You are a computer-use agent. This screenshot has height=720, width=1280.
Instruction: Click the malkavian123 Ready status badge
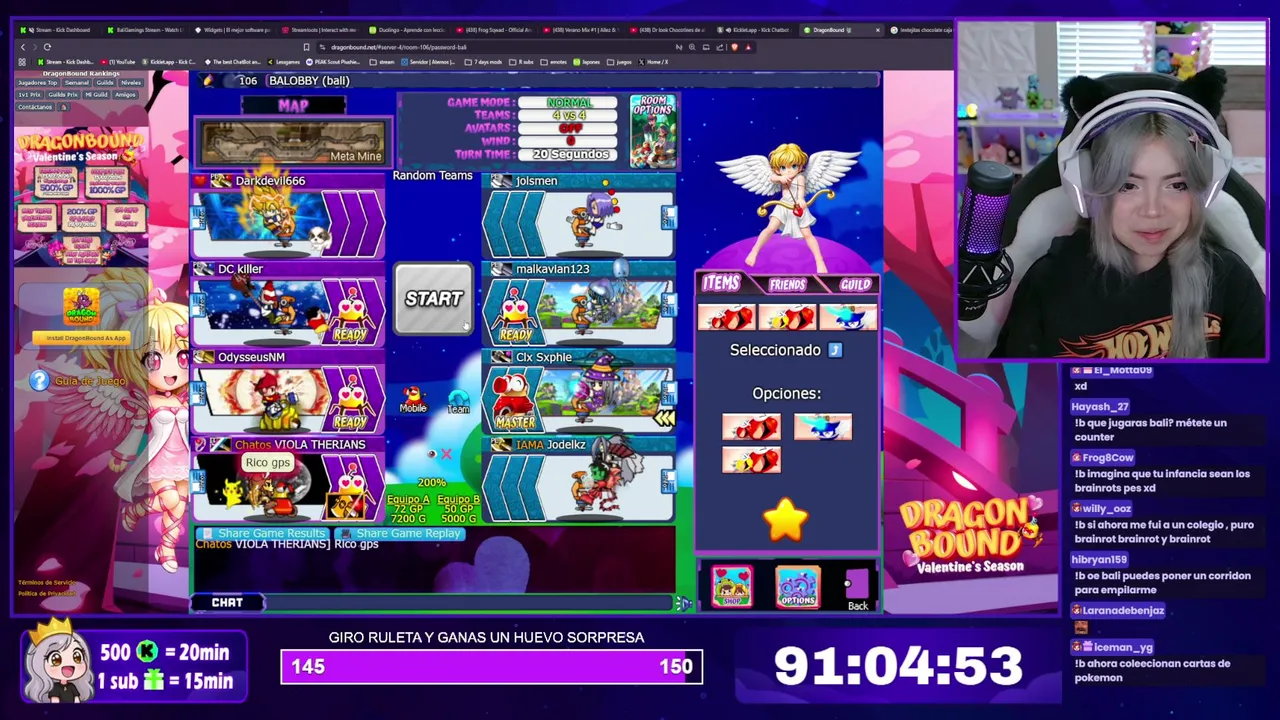point(514,313)
